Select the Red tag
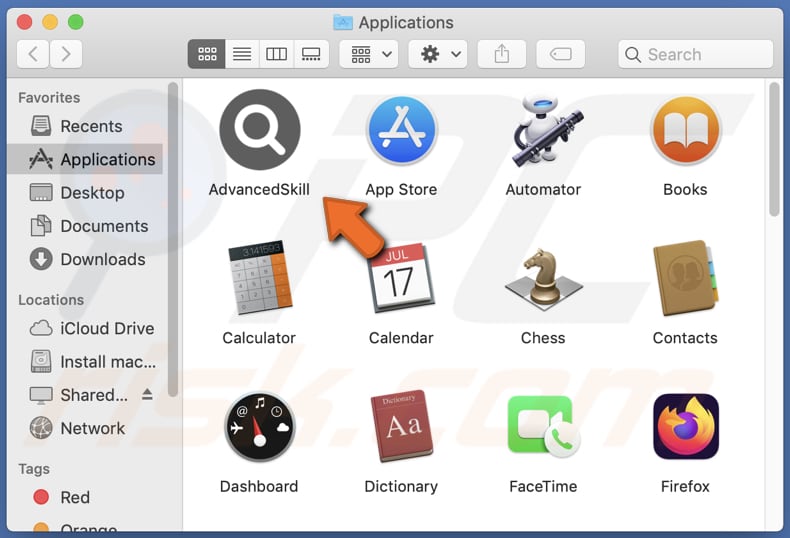 coord(85,497)
